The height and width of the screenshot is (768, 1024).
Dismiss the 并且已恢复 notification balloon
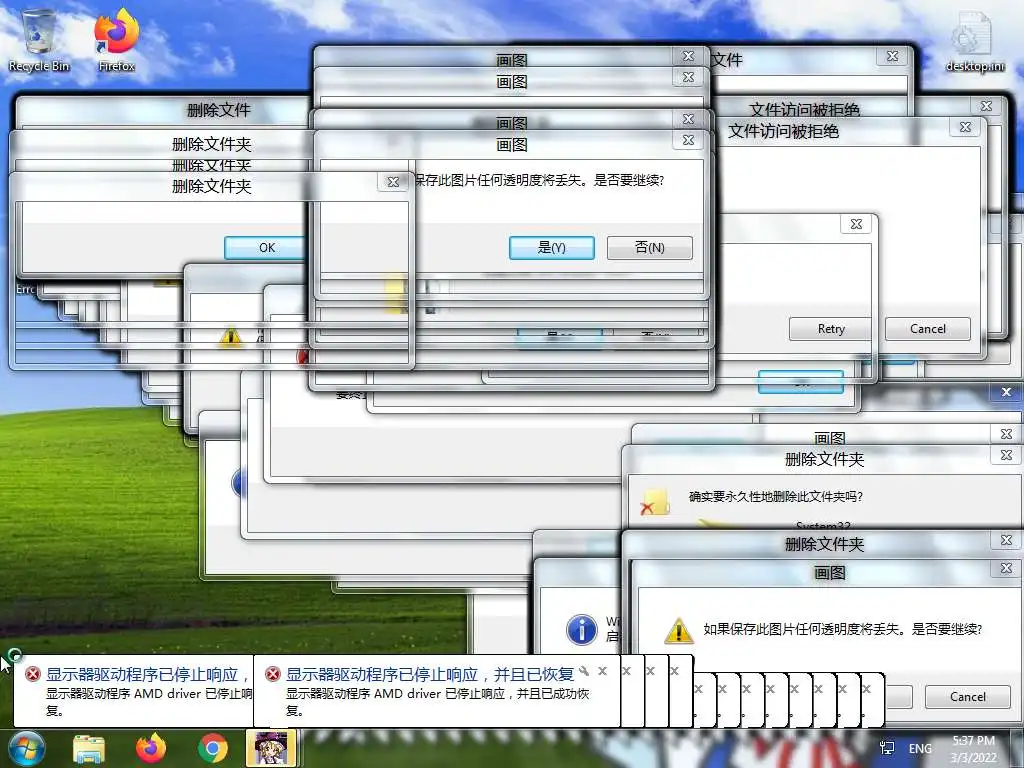click(602, 671)
